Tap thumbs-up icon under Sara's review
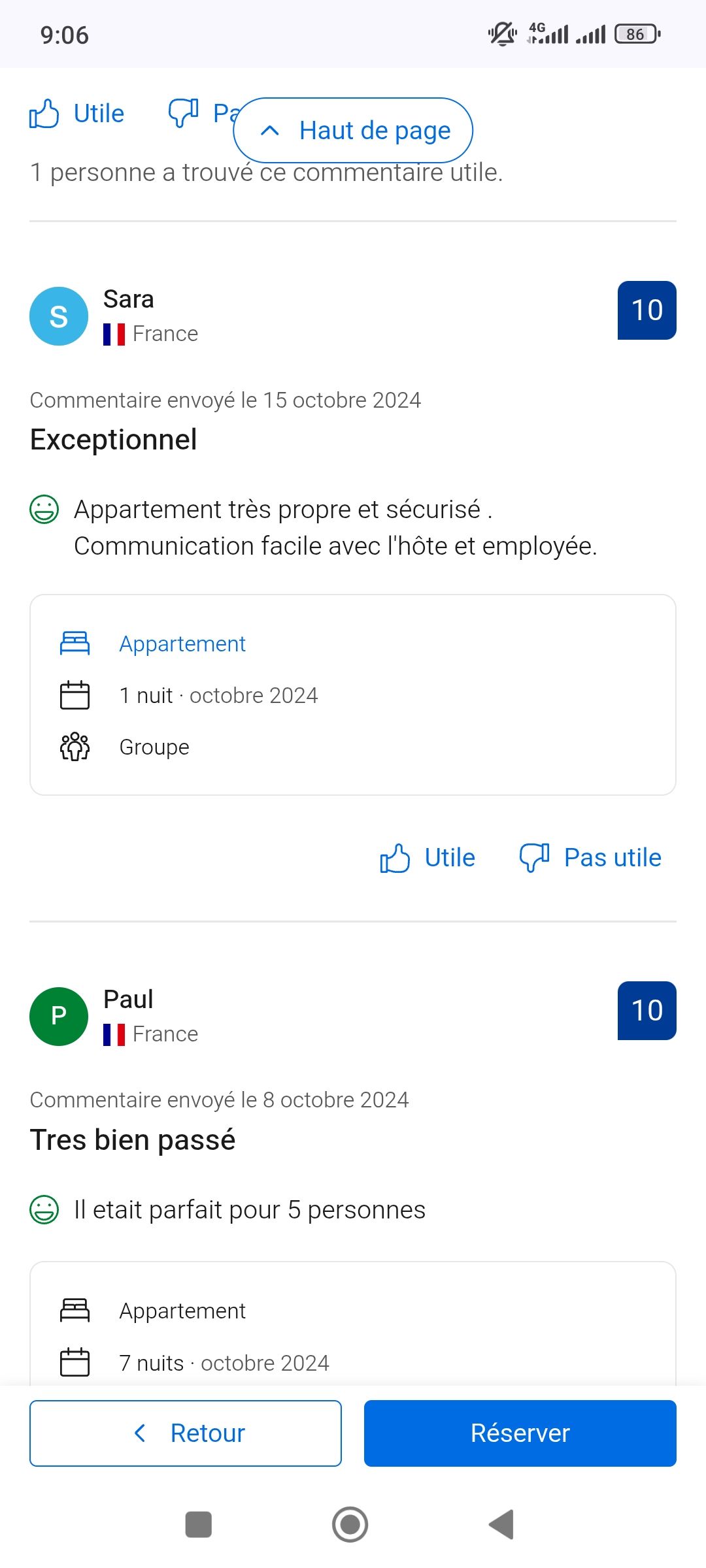 click(395, 858)
